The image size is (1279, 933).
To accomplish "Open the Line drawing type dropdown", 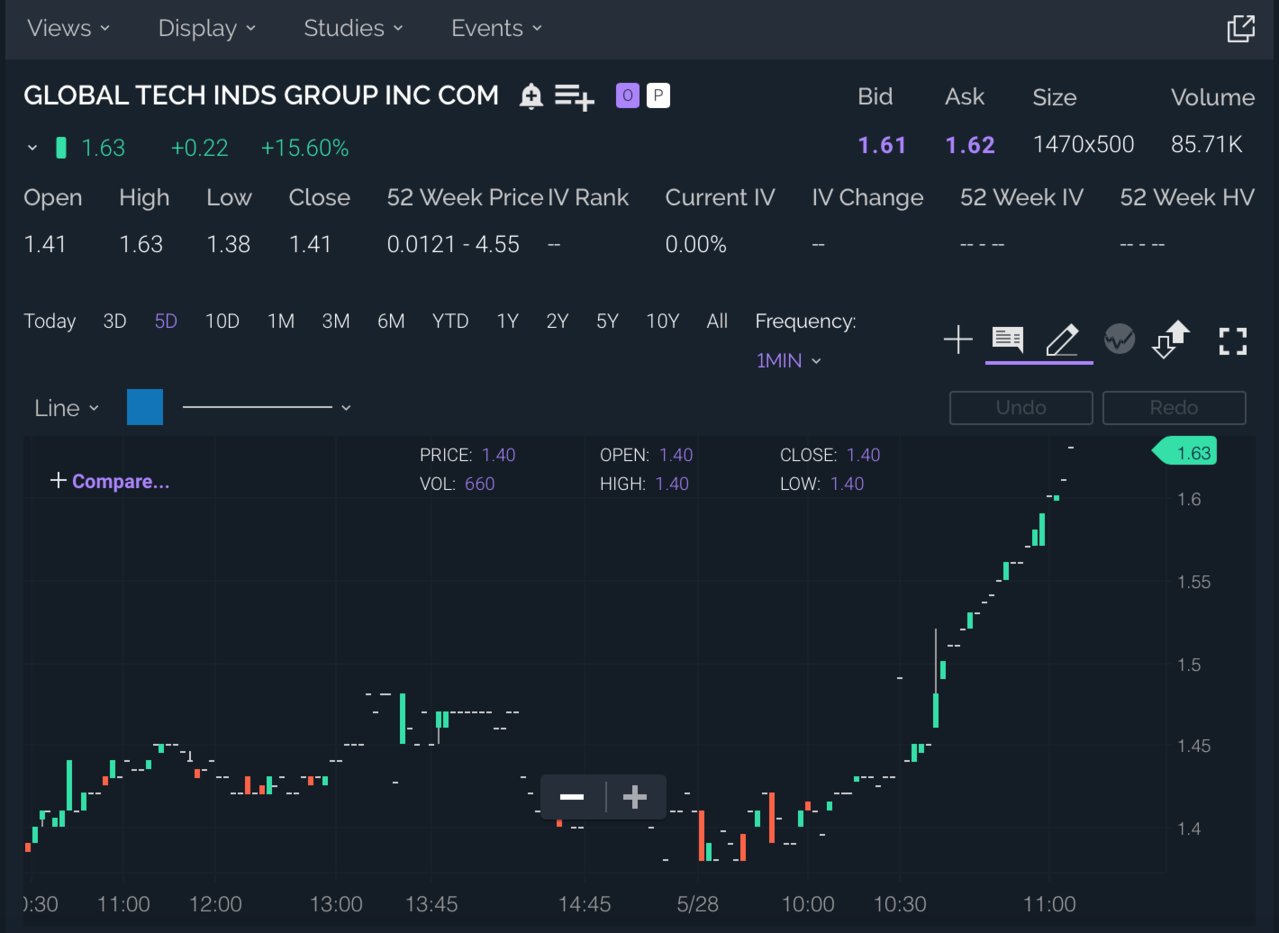I will [x=67, y=408].
